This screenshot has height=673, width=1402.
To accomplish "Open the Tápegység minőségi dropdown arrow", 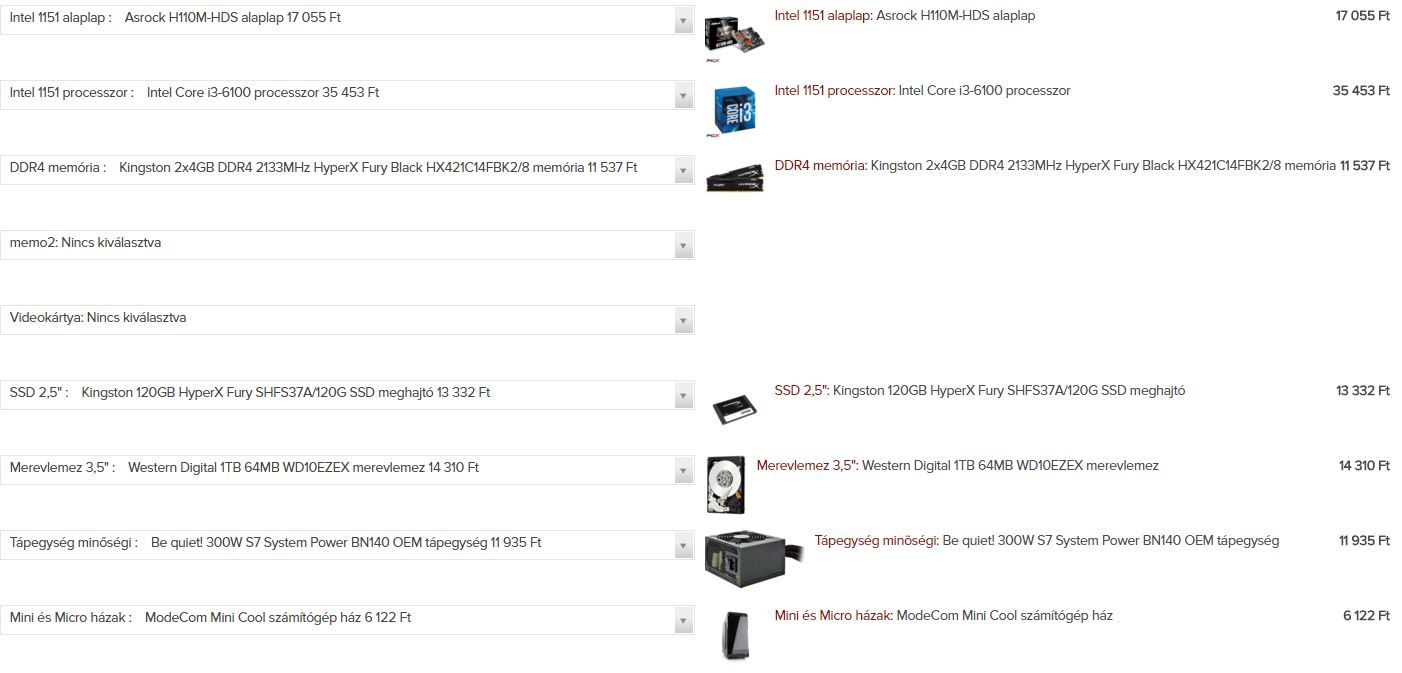I will pos(683,546).
